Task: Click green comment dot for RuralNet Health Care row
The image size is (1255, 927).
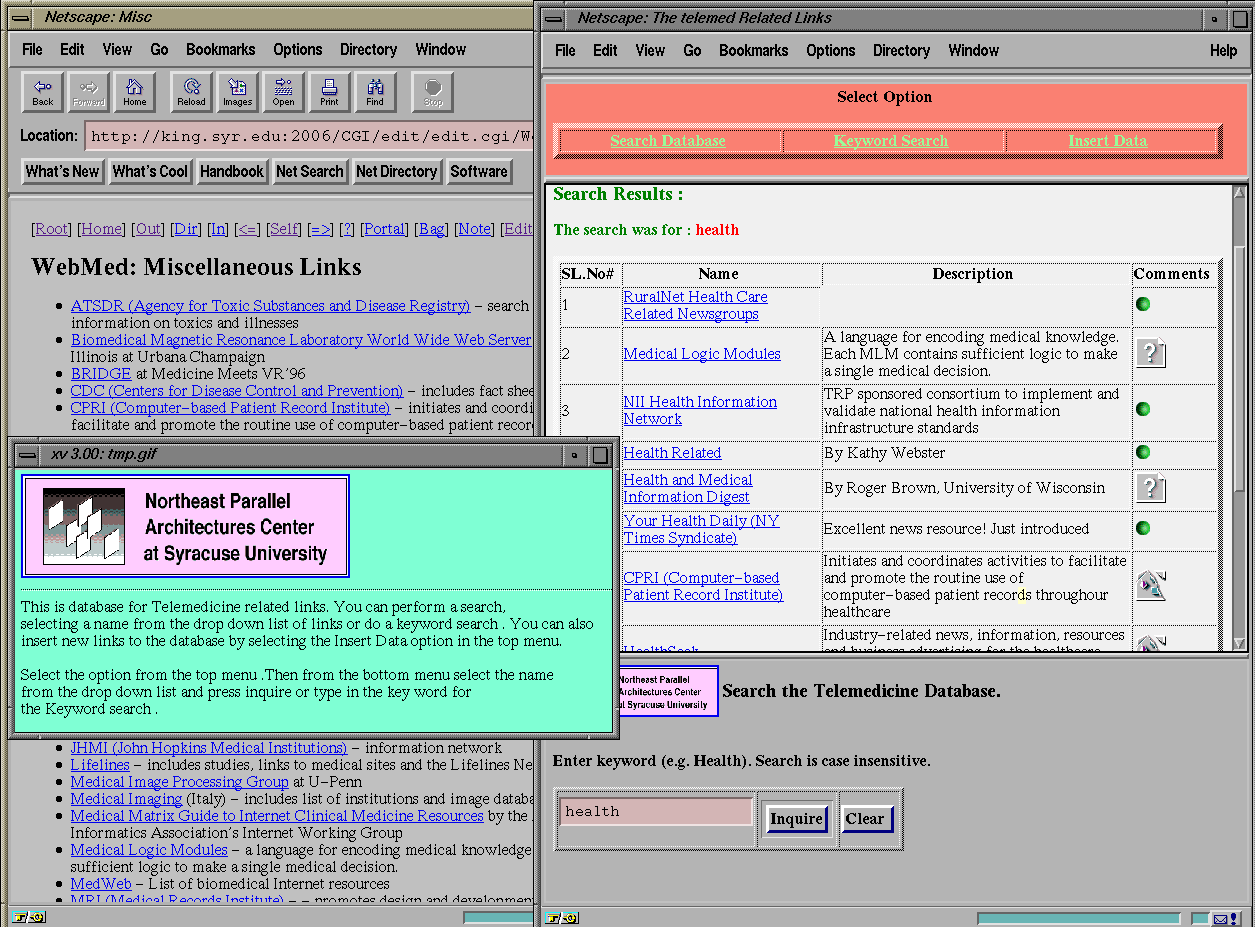Action: click(x=1143, y=304)
